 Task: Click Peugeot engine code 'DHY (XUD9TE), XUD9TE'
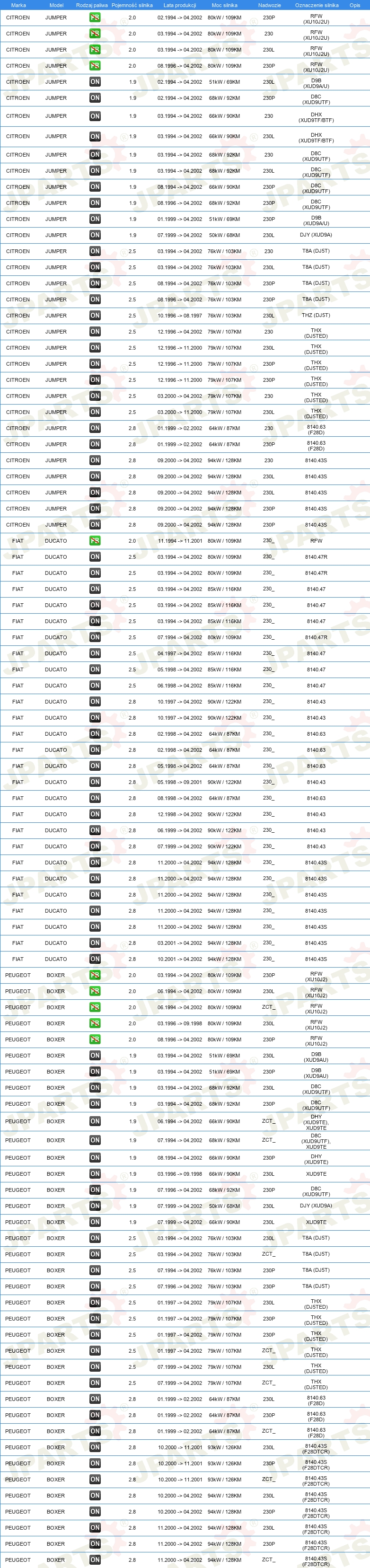coord(316,1121)
